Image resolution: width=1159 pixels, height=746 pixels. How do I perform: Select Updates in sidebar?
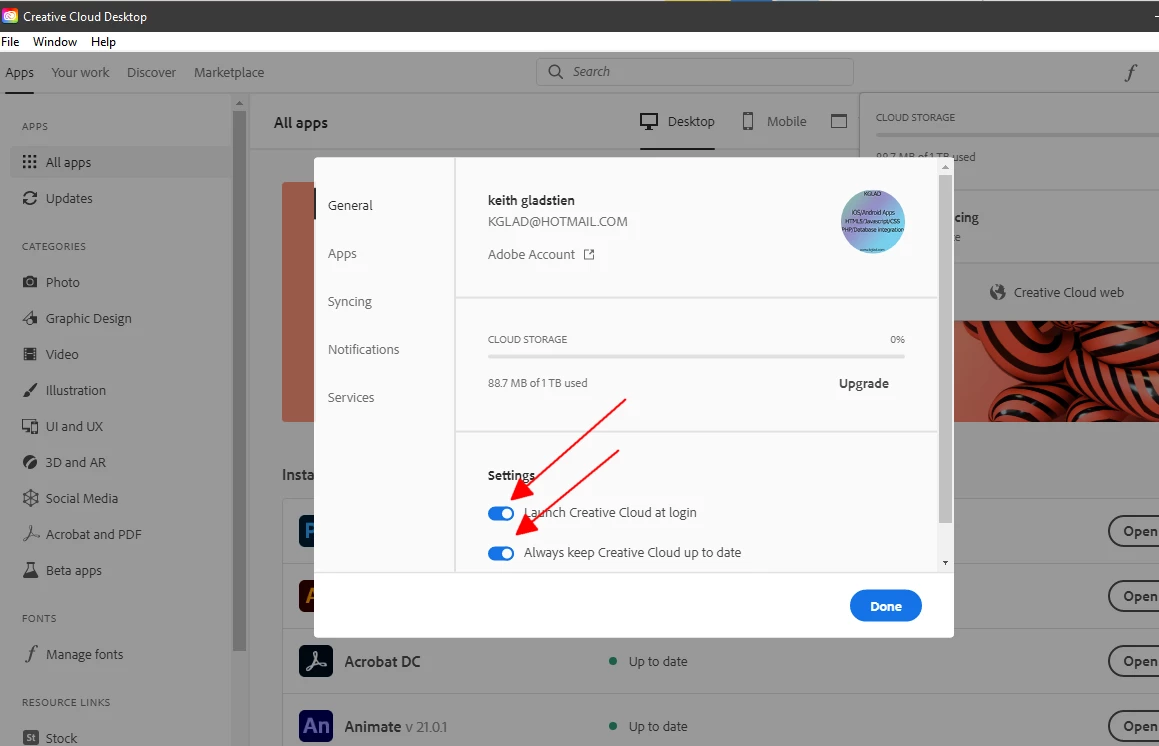point(120,198)
